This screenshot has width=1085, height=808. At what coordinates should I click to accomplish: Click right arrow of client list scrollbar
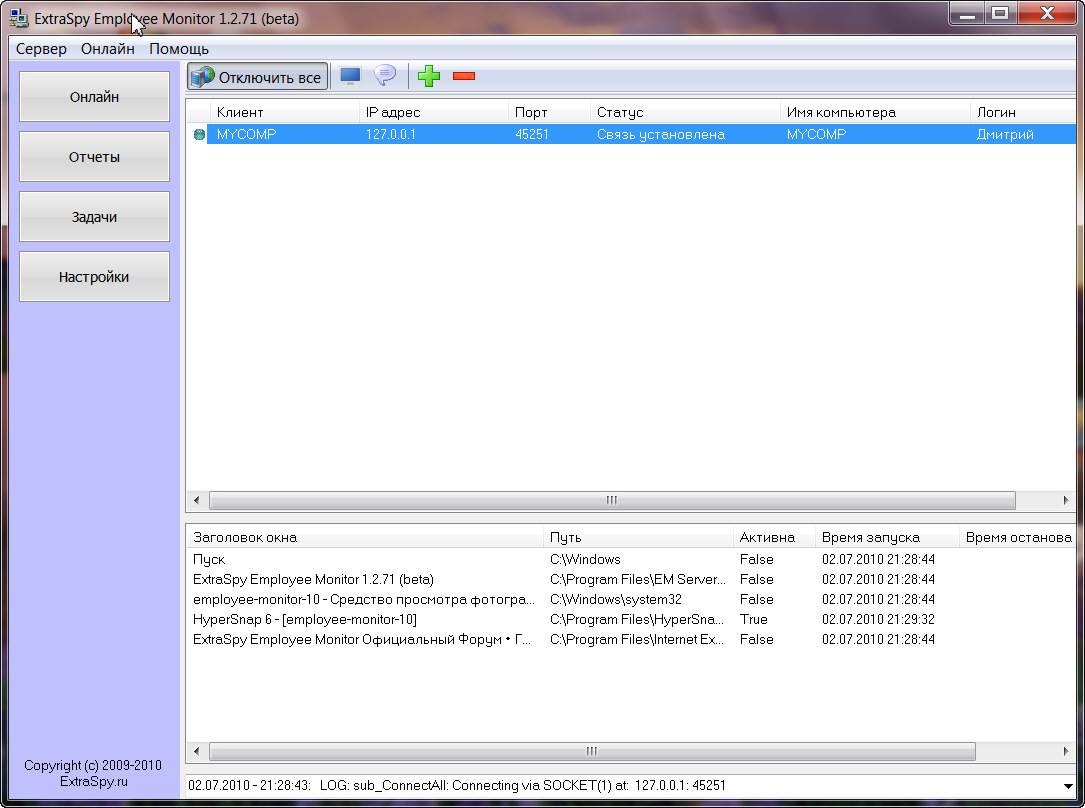[x=1067, y=500]
